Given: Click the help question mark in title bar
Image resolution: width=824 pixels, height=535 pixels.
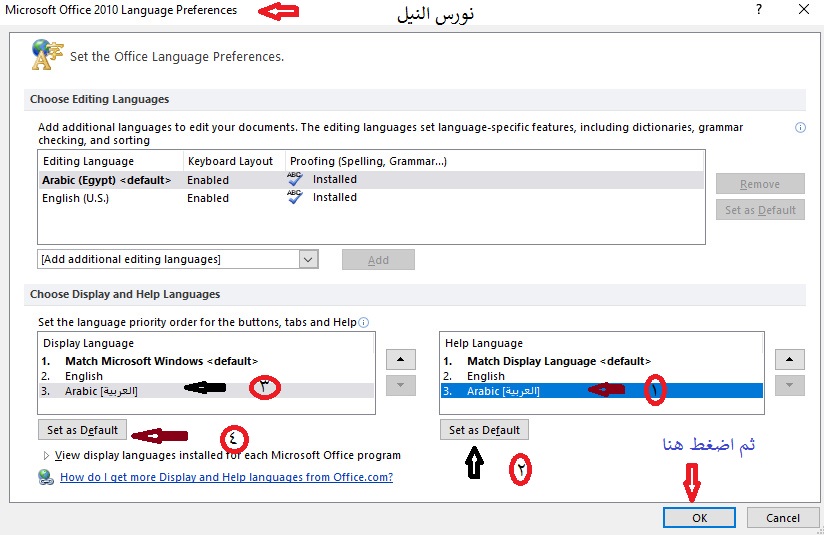Looking at the screenshot, I should click(760, 9).
